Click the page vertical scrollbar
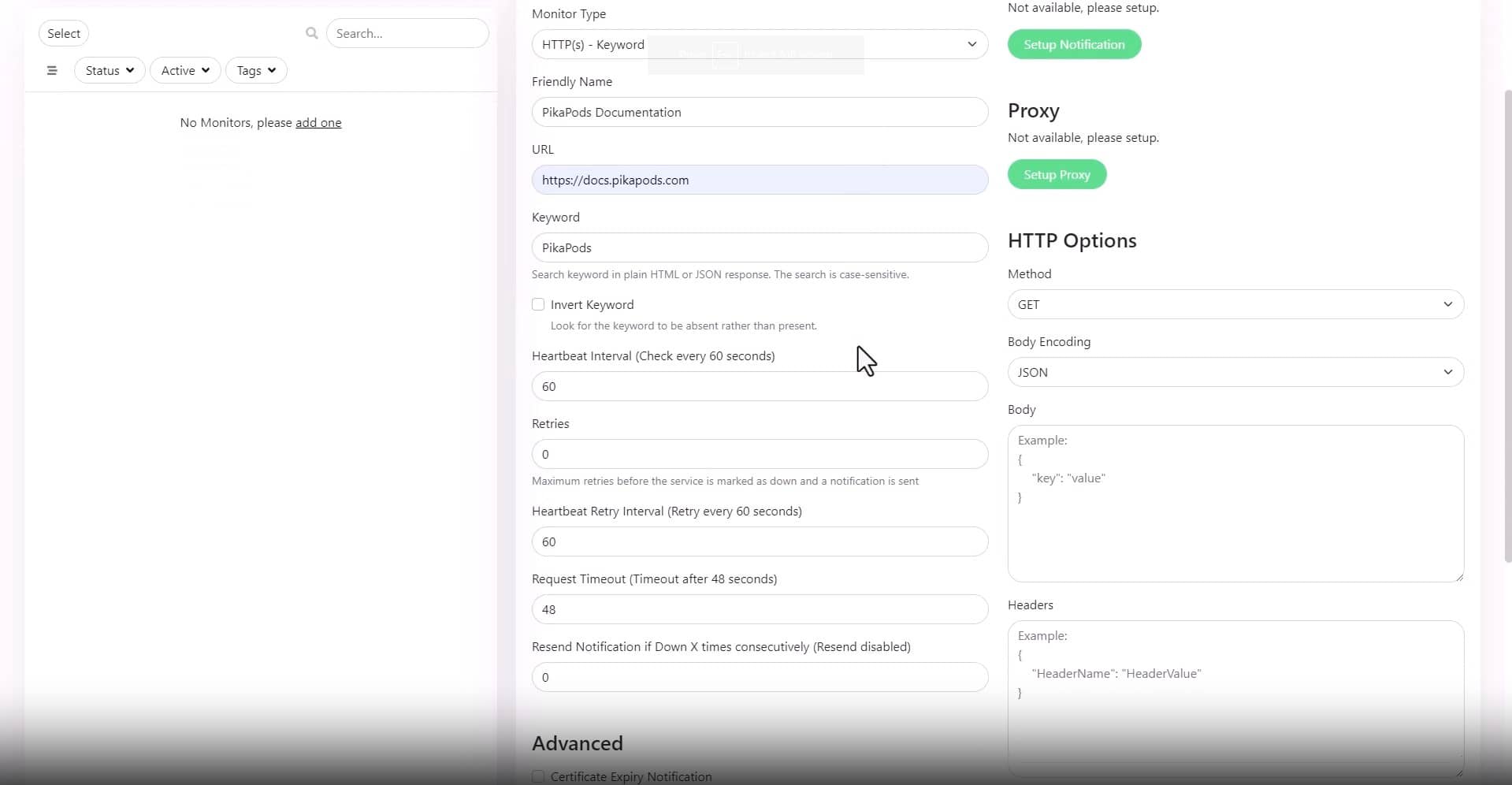 pos(1507,315)
